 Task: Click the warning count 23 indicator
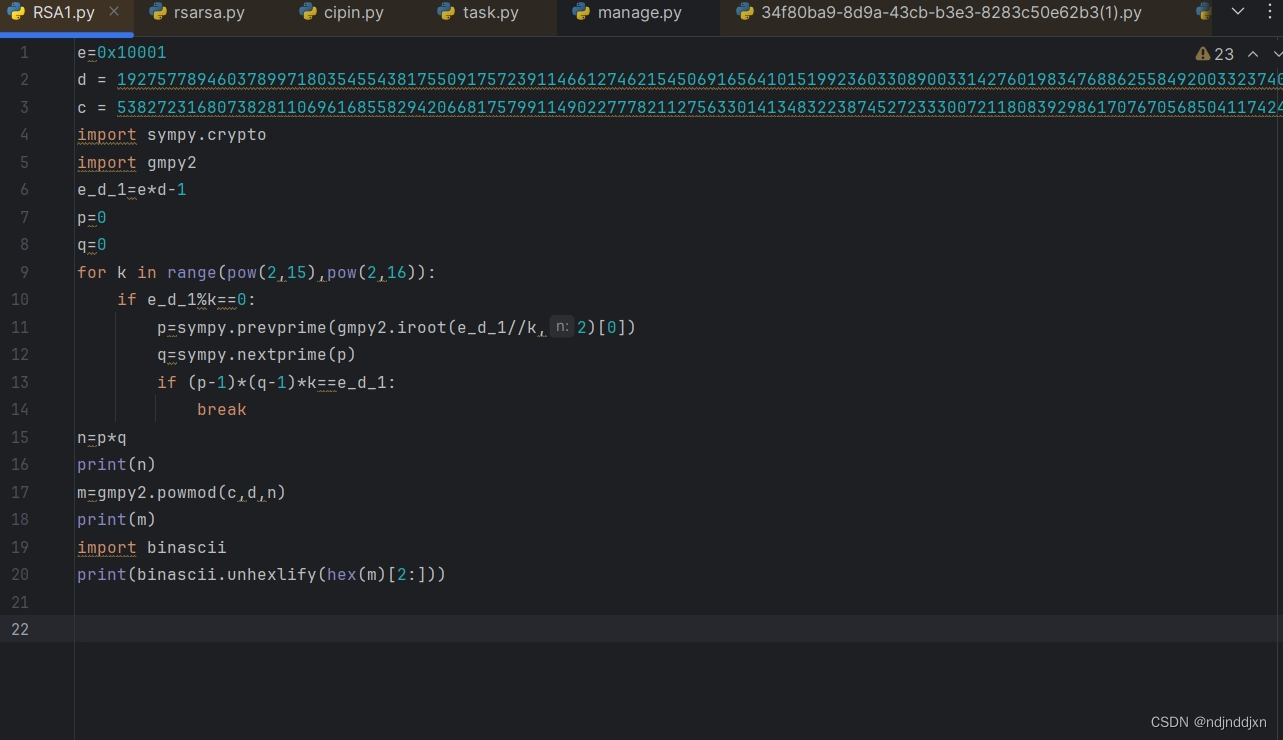tap(1222, 54)
